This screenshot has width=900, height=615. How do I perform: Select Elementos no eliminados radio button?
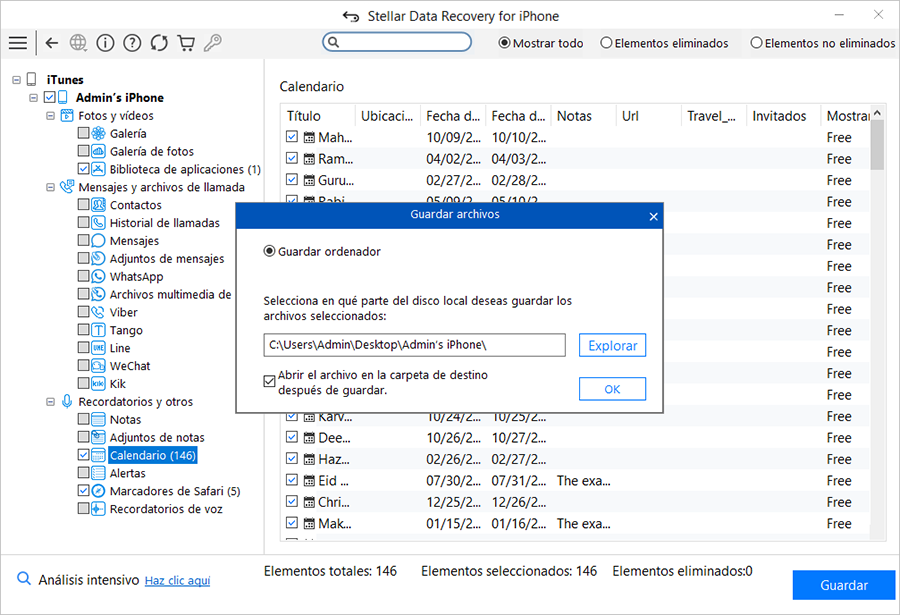pos(757,43)
